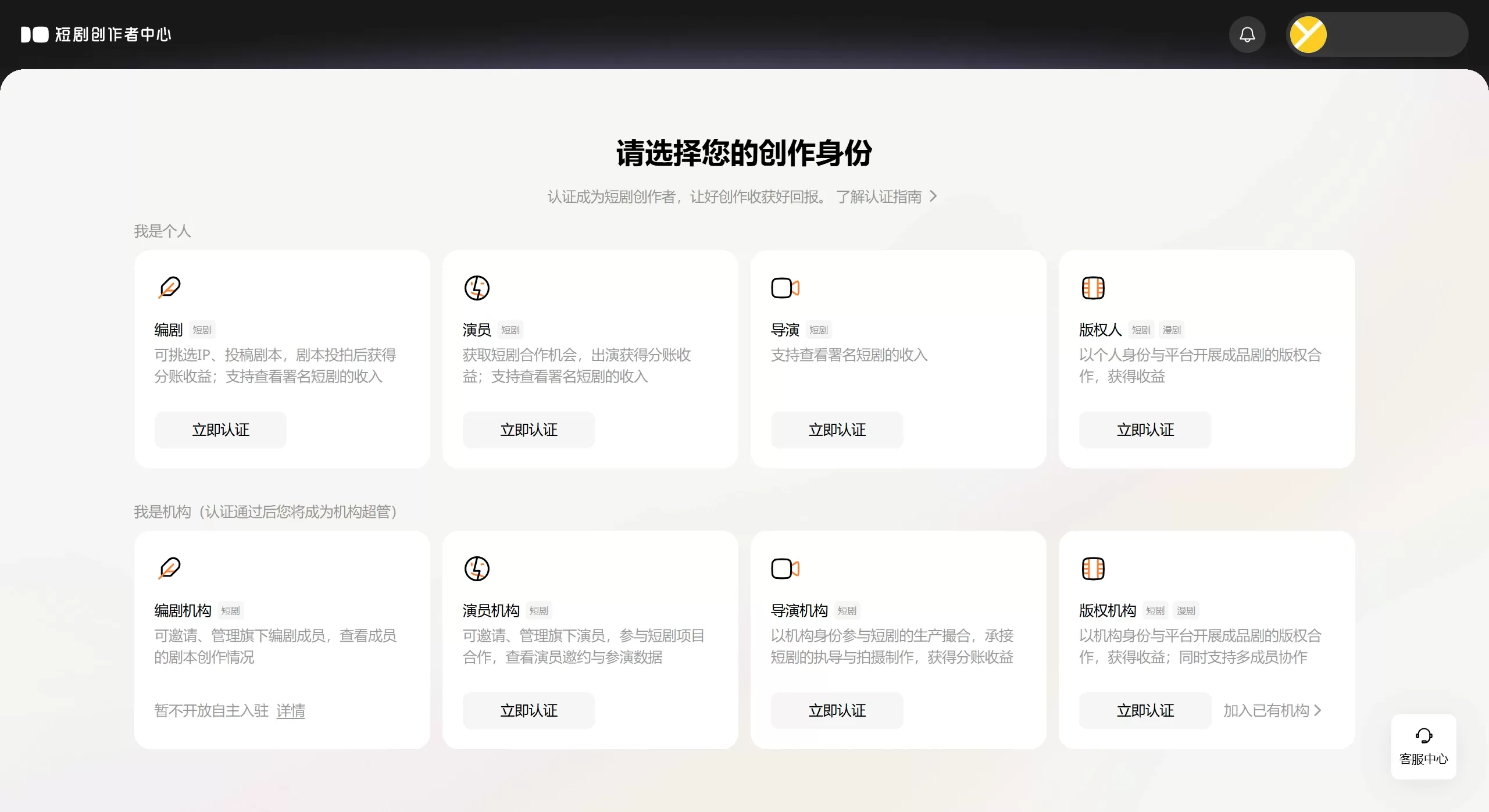Open the 详情 link under 编剧机构
This screenshot has height=812, width=1489.
click(x=291, y=710)
